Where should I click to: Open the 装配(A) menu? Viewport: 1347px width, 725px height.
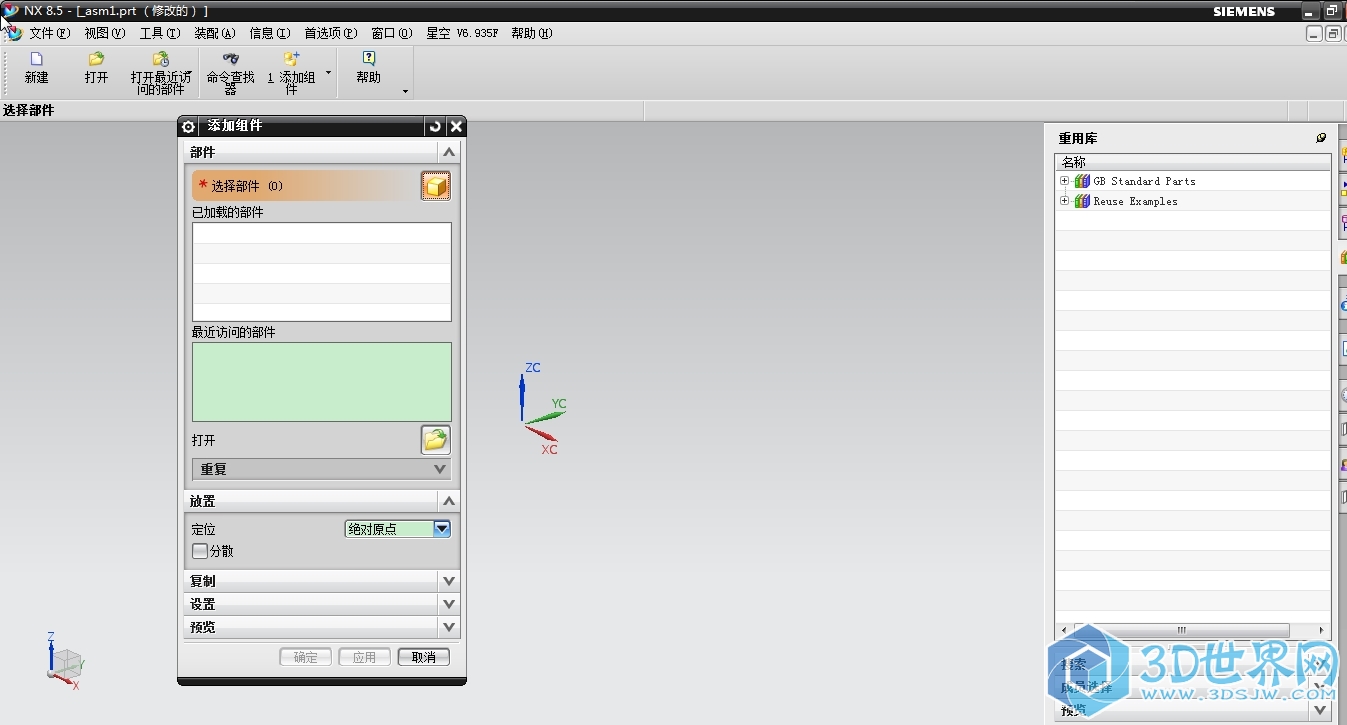point(215,33)
